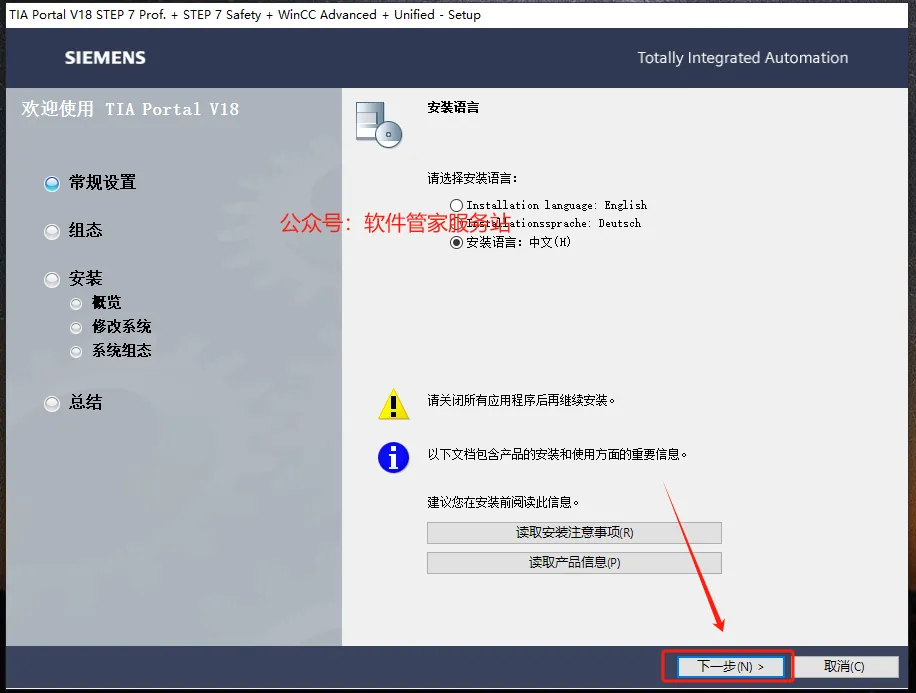Click the Totally Integrated Automation text
Screen dimensions: 916x693
click(742, 58)
